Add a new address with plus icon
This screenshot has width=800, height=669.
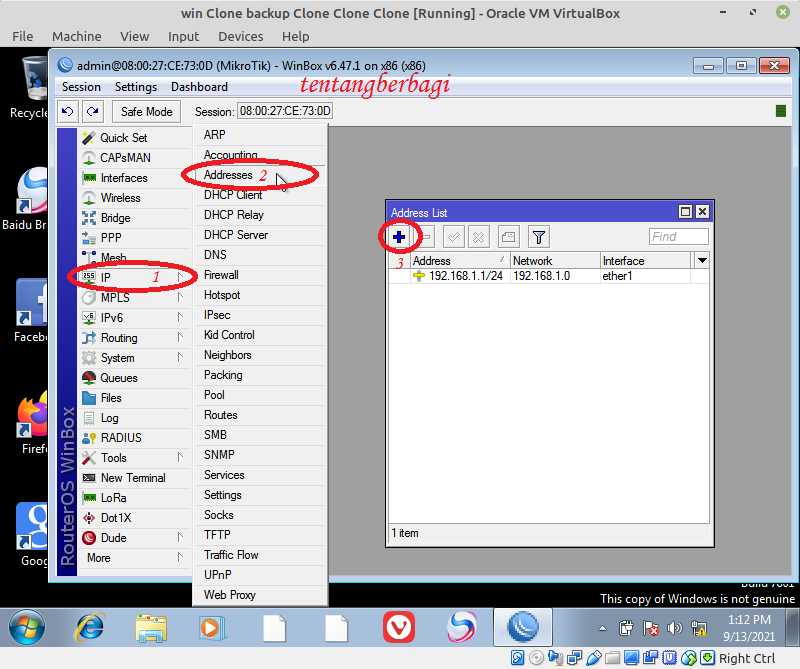tap(399, 237)
